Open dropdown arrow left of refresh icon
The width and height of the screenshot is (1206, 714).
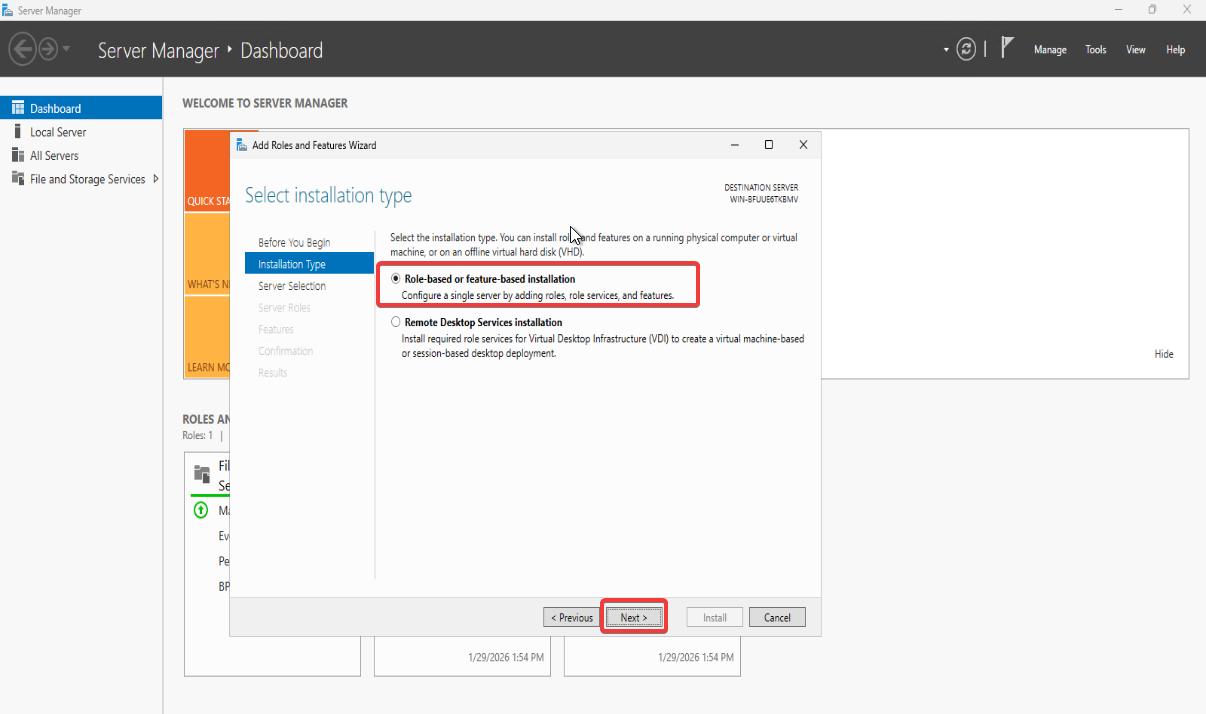tap(946, 49)
